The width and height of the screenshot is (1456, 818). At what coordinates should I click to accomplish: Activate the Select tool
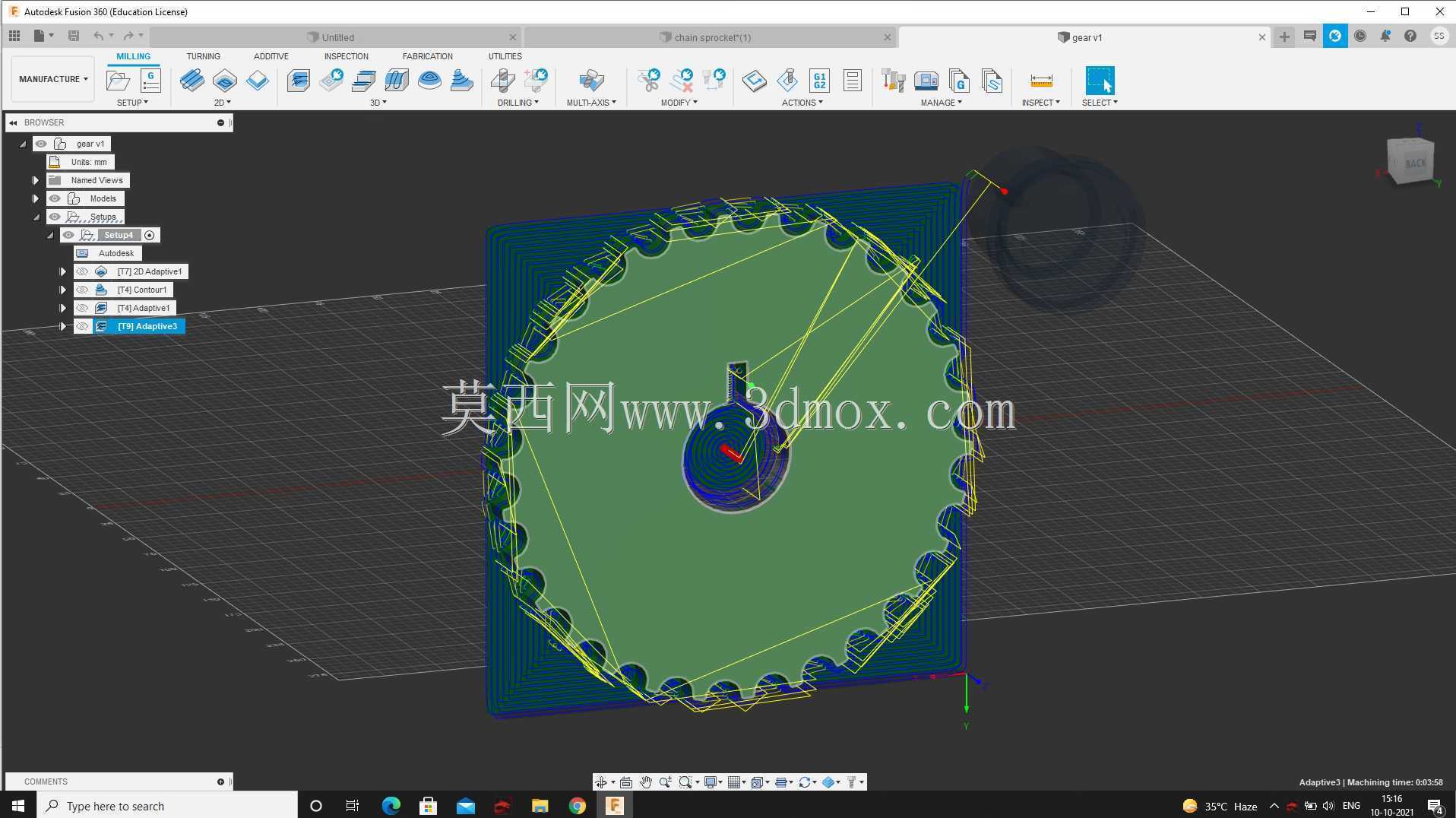pyautogui.click(x=1100, y=81)
